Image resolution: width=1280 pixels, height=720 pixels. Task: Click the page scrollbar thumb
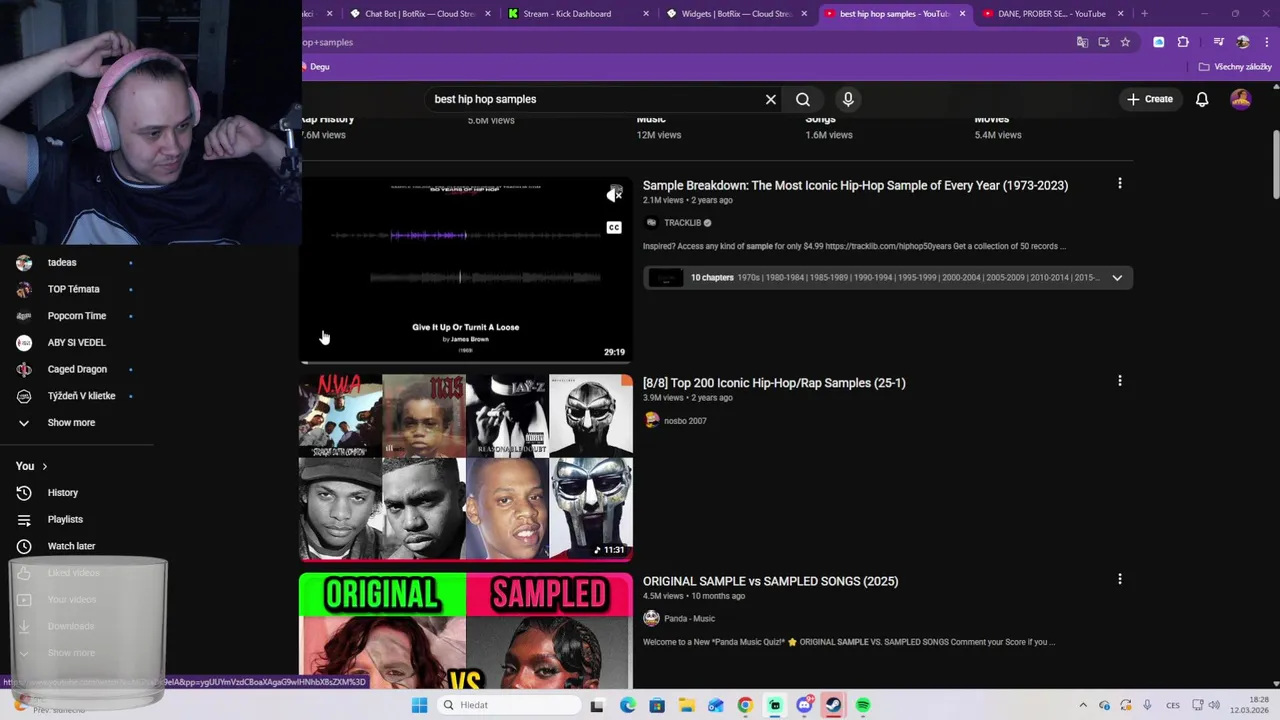(x=1275, y=165)
